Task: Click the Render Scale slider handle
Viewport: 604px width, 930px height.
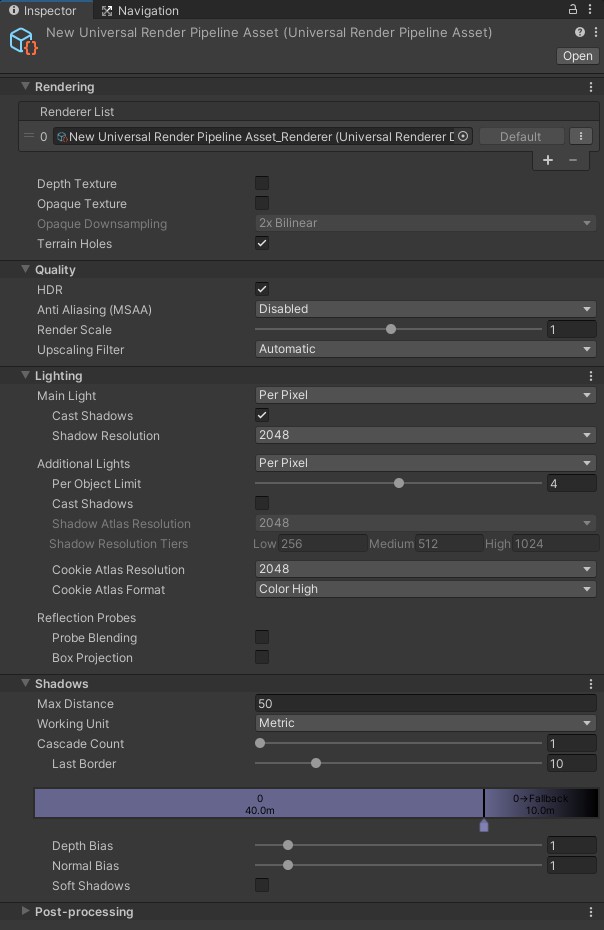Action: 391,329
